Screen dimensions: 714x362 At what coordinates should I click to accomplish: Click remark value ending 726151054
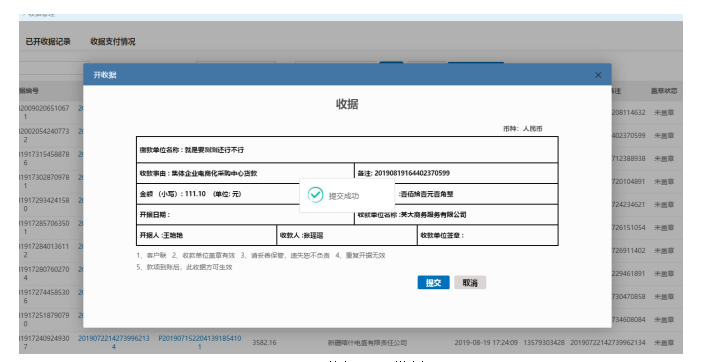628,228
